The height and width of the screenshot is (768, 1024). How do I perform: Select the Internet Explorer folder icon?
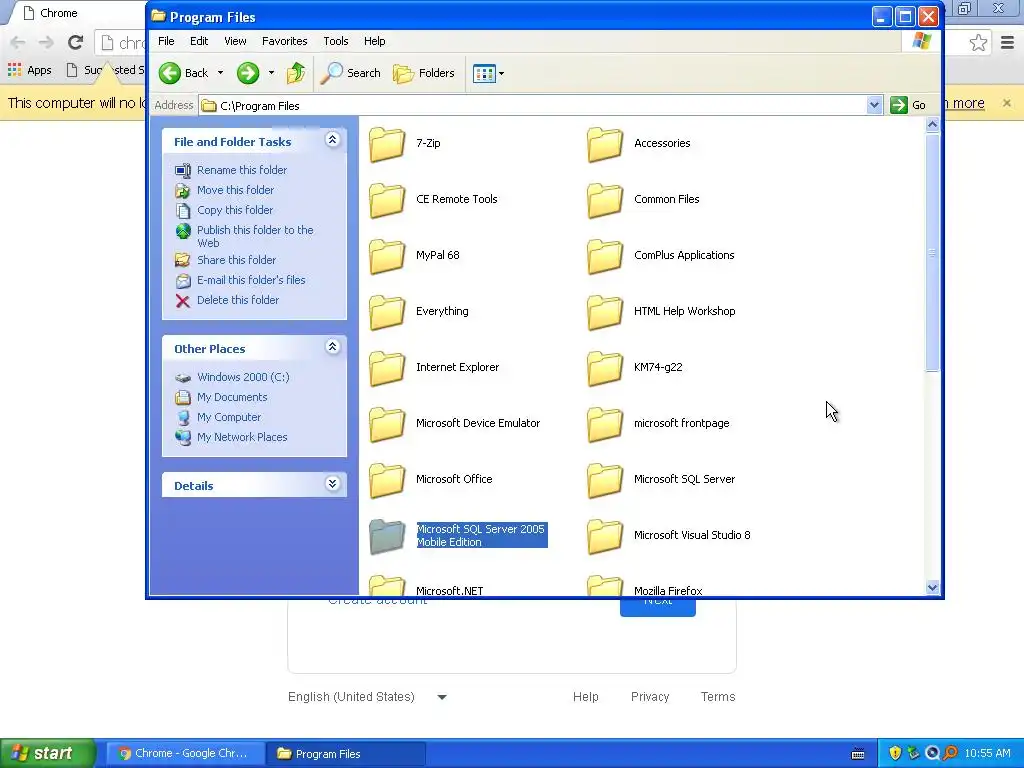point(387,369)
